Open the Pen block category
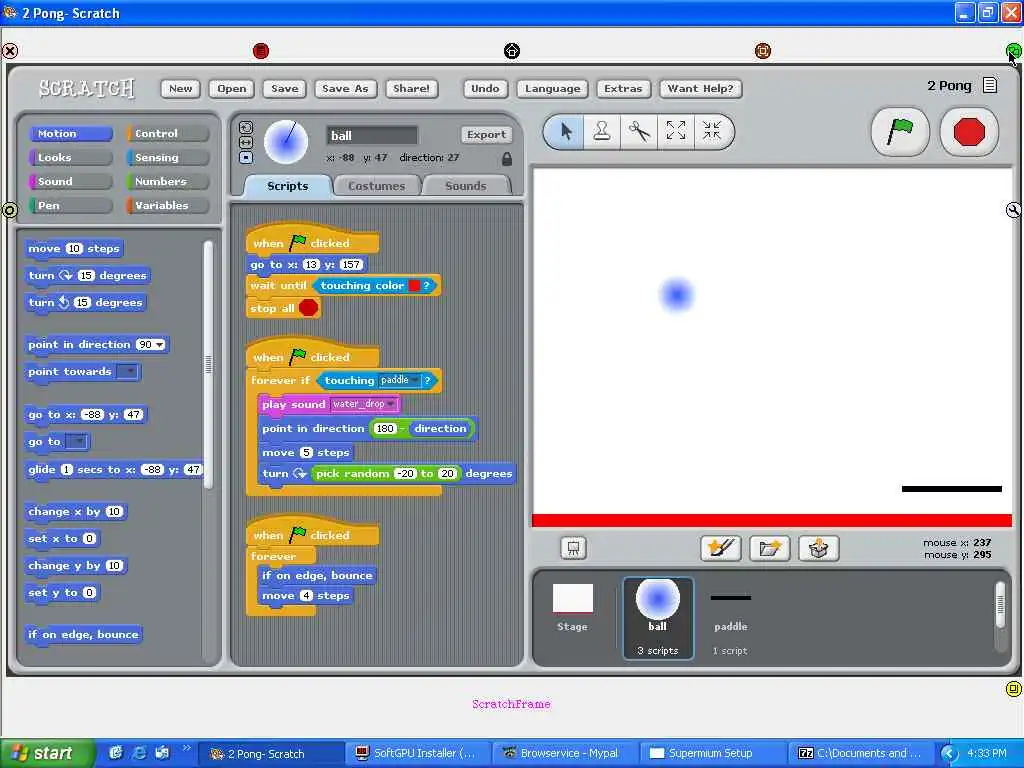This screenshot has width=1024, height=768. (x=71, y=205)
